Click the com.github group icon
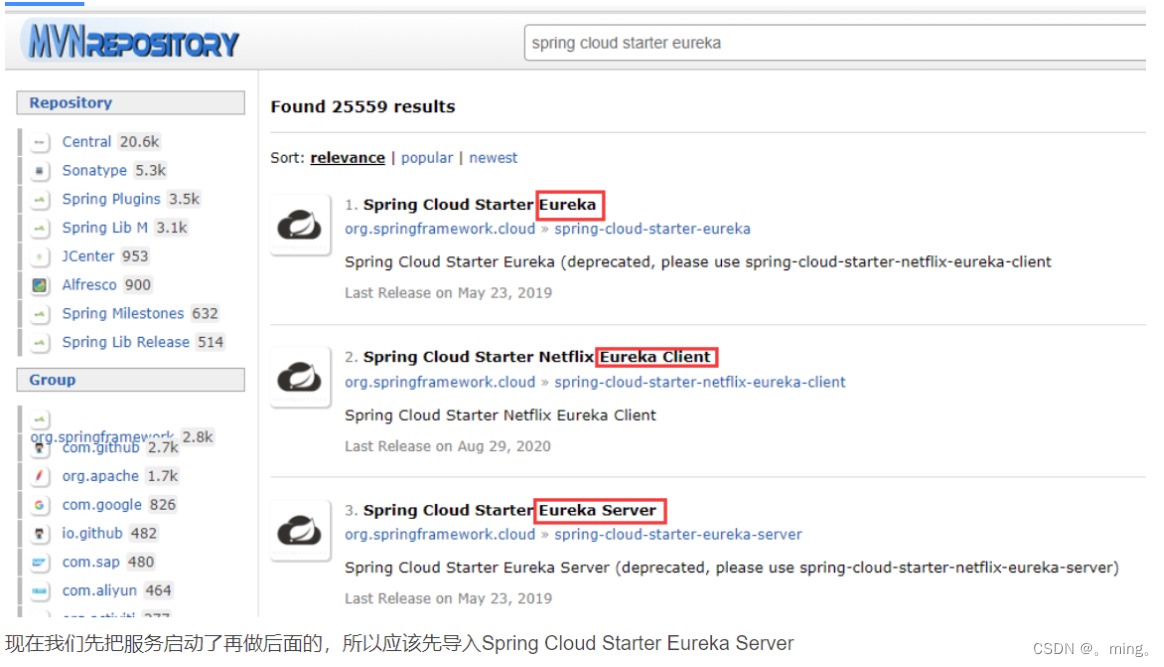The width and height of the screenshot is (1164, 667). click(x=40, y=448)
